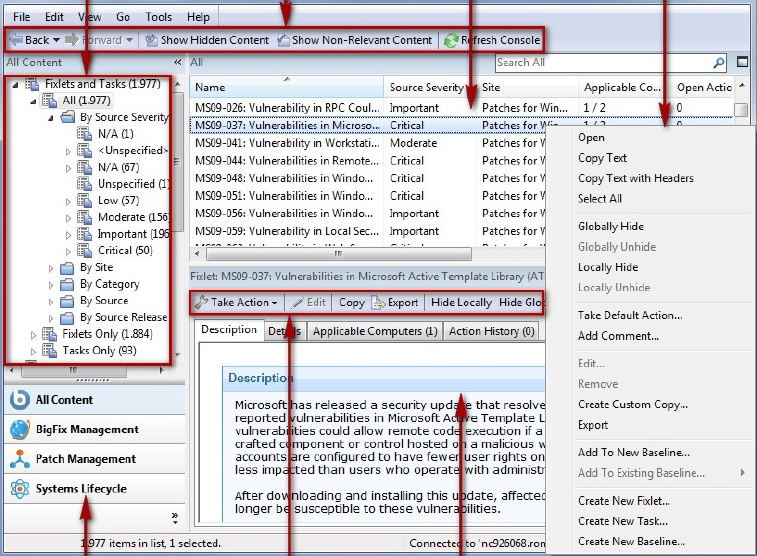Click the Take Action dropdown button
The width and height of the screenshot is (757, 556).
(237, 302)
